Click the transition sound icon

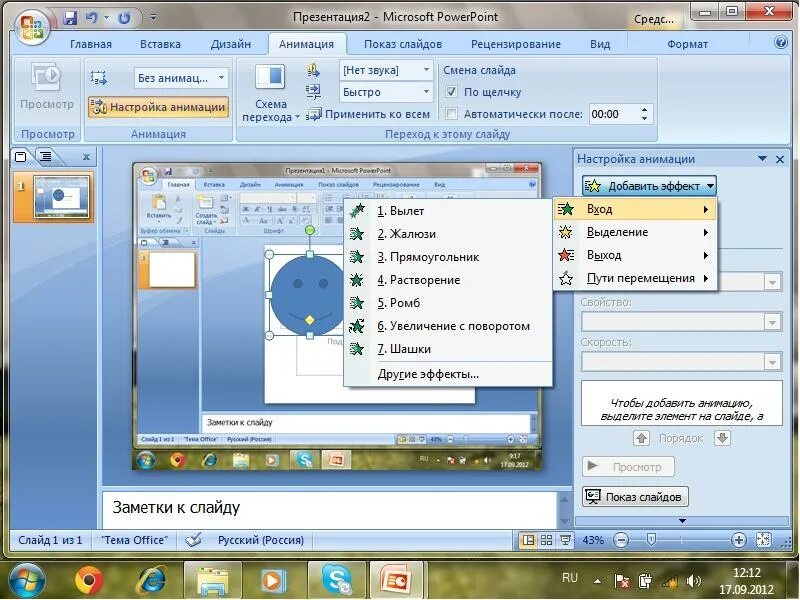tap(313, 70)
